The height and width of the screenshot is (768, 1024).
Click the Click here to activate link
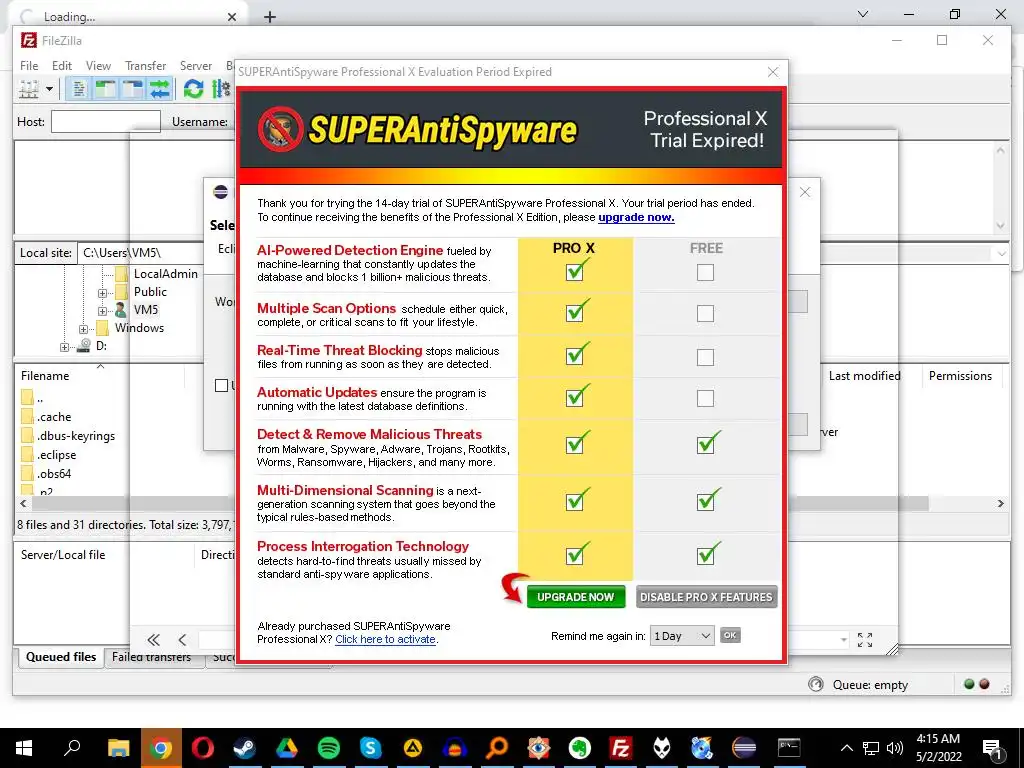click(x=385, y=639)
